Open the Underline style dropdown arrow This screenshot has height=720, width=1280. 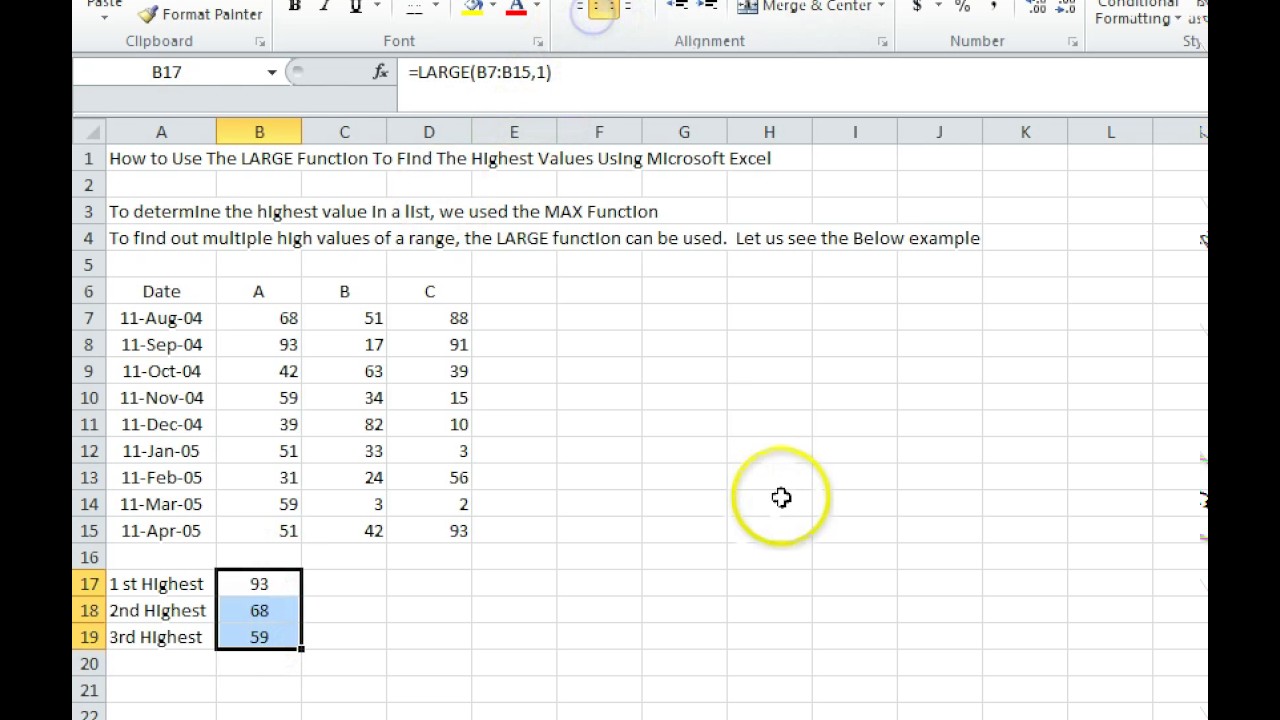click(x=375, y=7)
